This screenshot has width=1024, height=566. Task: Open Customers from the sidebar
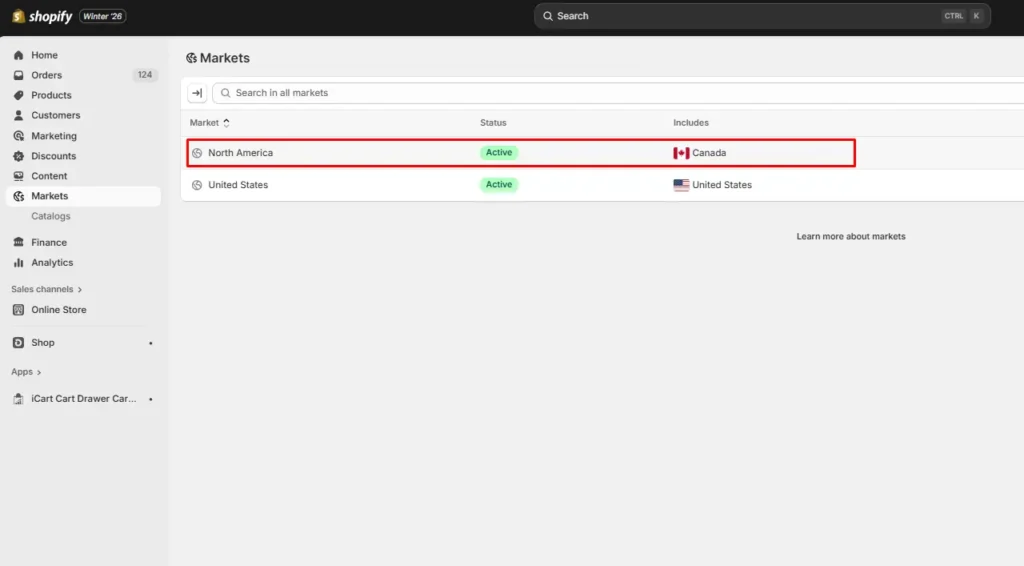click(55, 115)
